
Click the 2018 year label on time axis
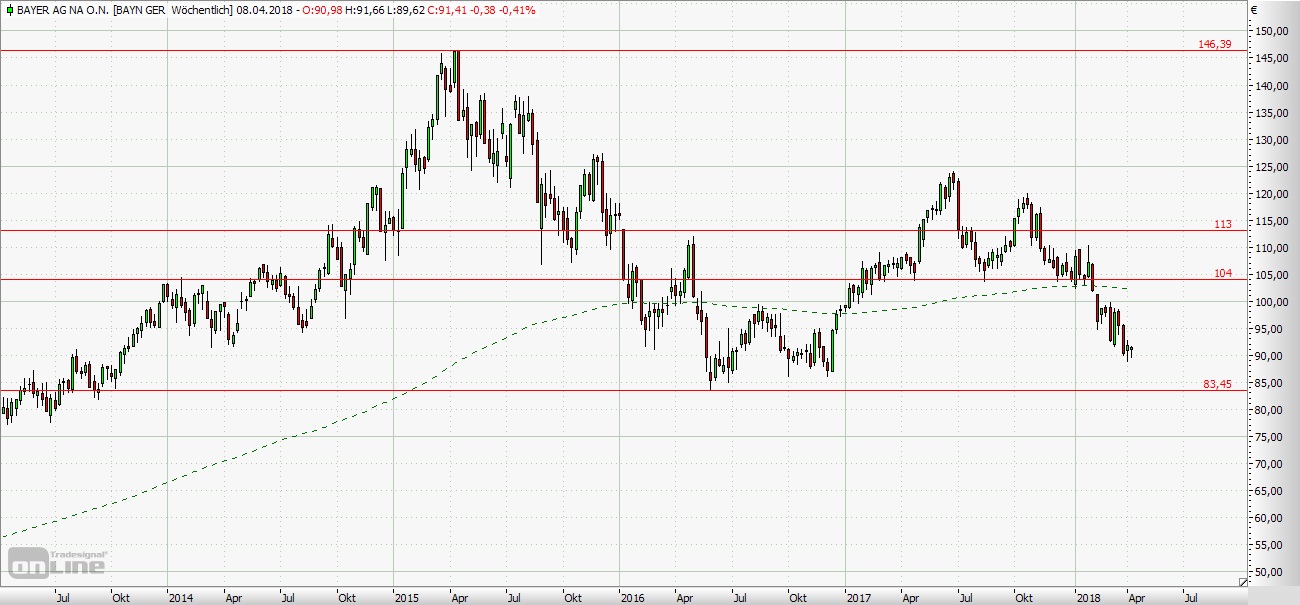pos(1088,598)
